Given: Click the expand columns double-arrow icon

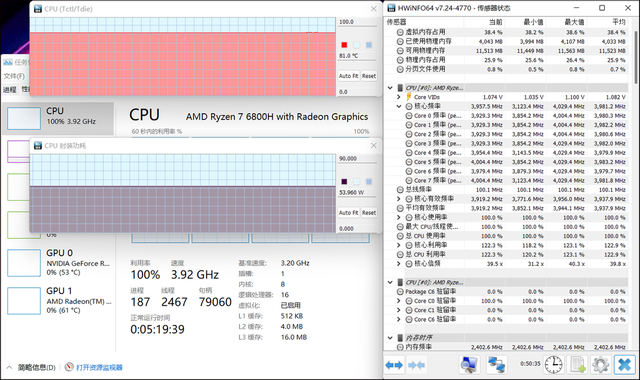Looking at the screenshot, I should [394, 365].
